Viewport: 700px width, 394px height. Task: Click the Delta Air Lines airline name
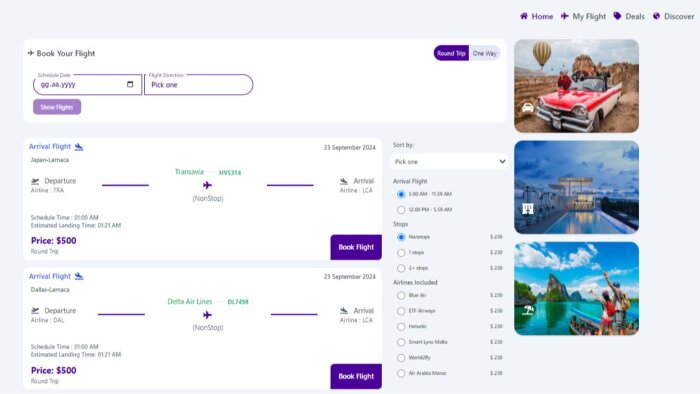click(190, 302)
